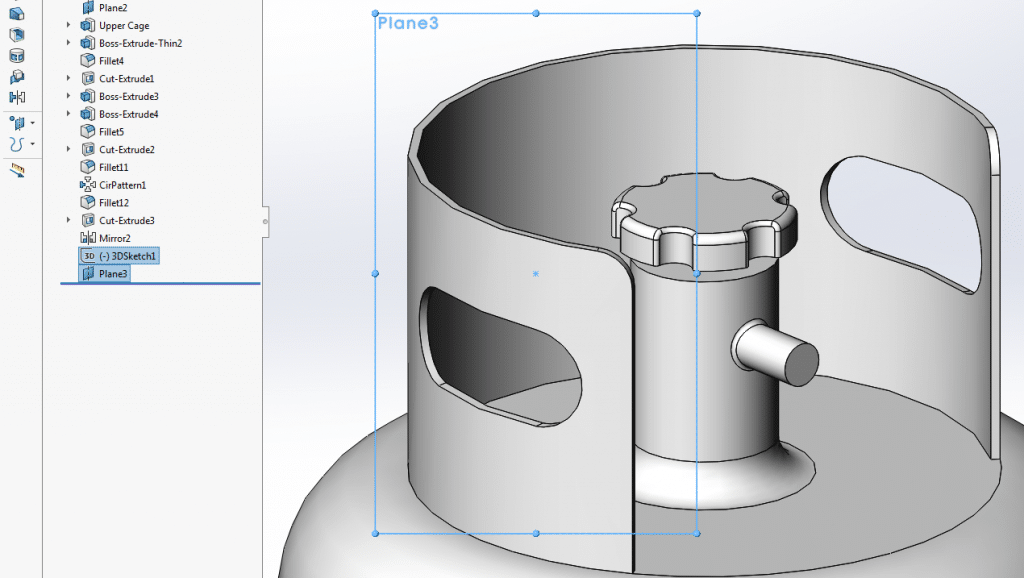The height and width of the screenshot is (578, 1024).
Task: Select the Section View tool in left toolbar
Action: pyautogui.click(x=16, y=14)
